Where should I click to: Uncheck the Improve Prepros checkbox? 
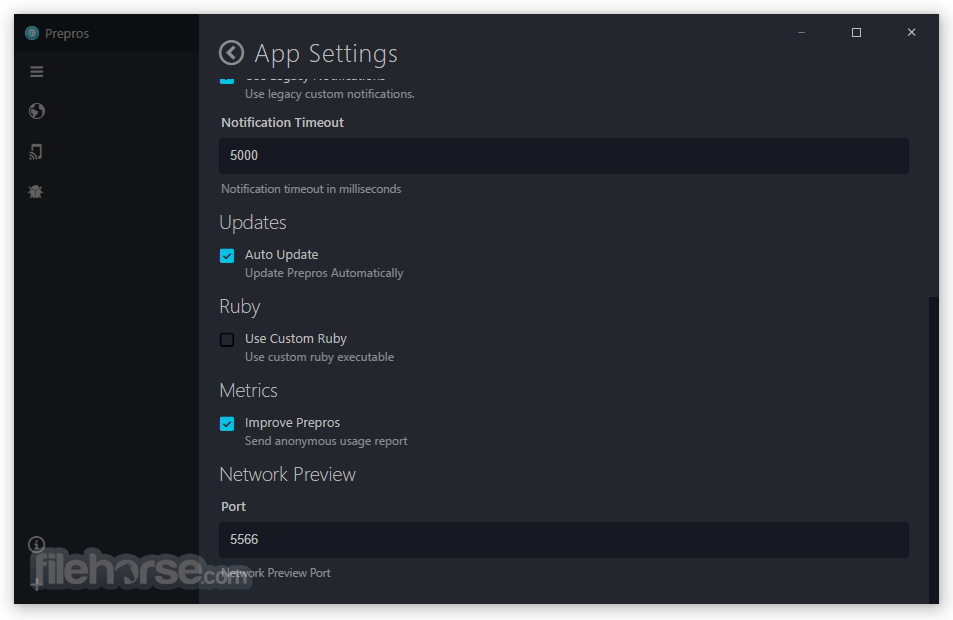click(227, 424)
